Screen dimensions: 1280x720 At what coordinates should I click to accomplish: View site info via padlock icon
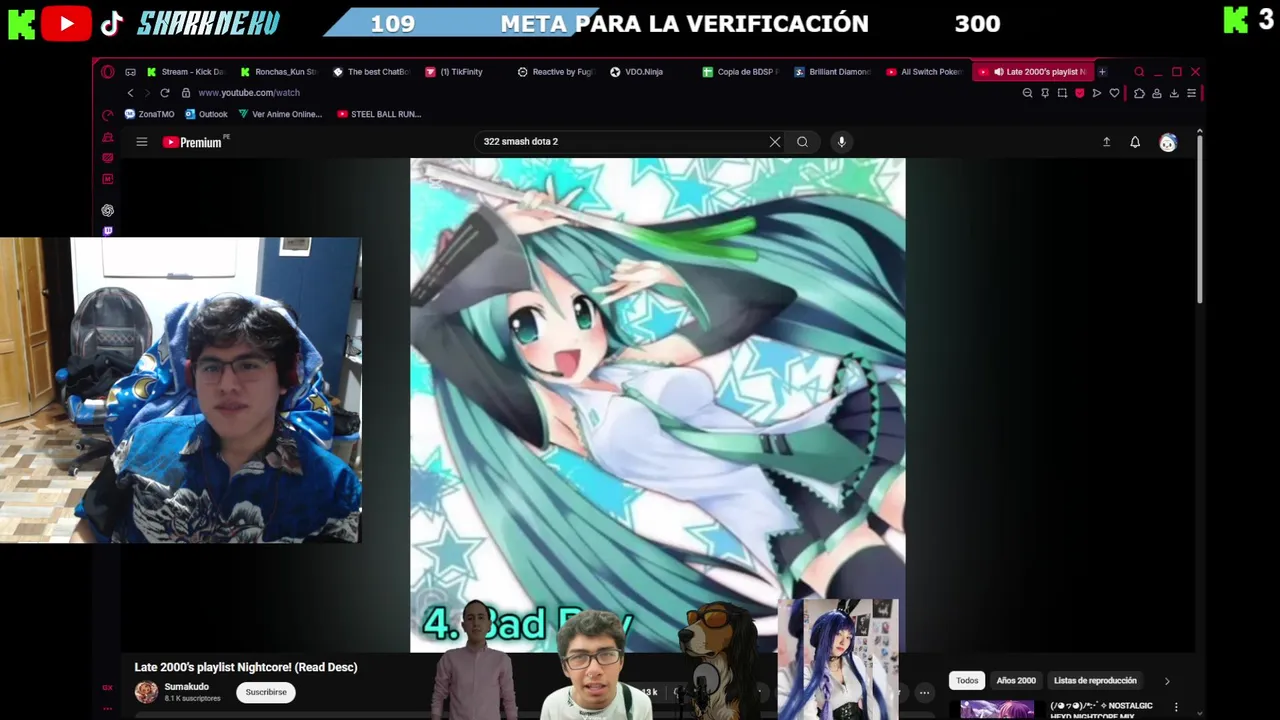click(186, 93)
